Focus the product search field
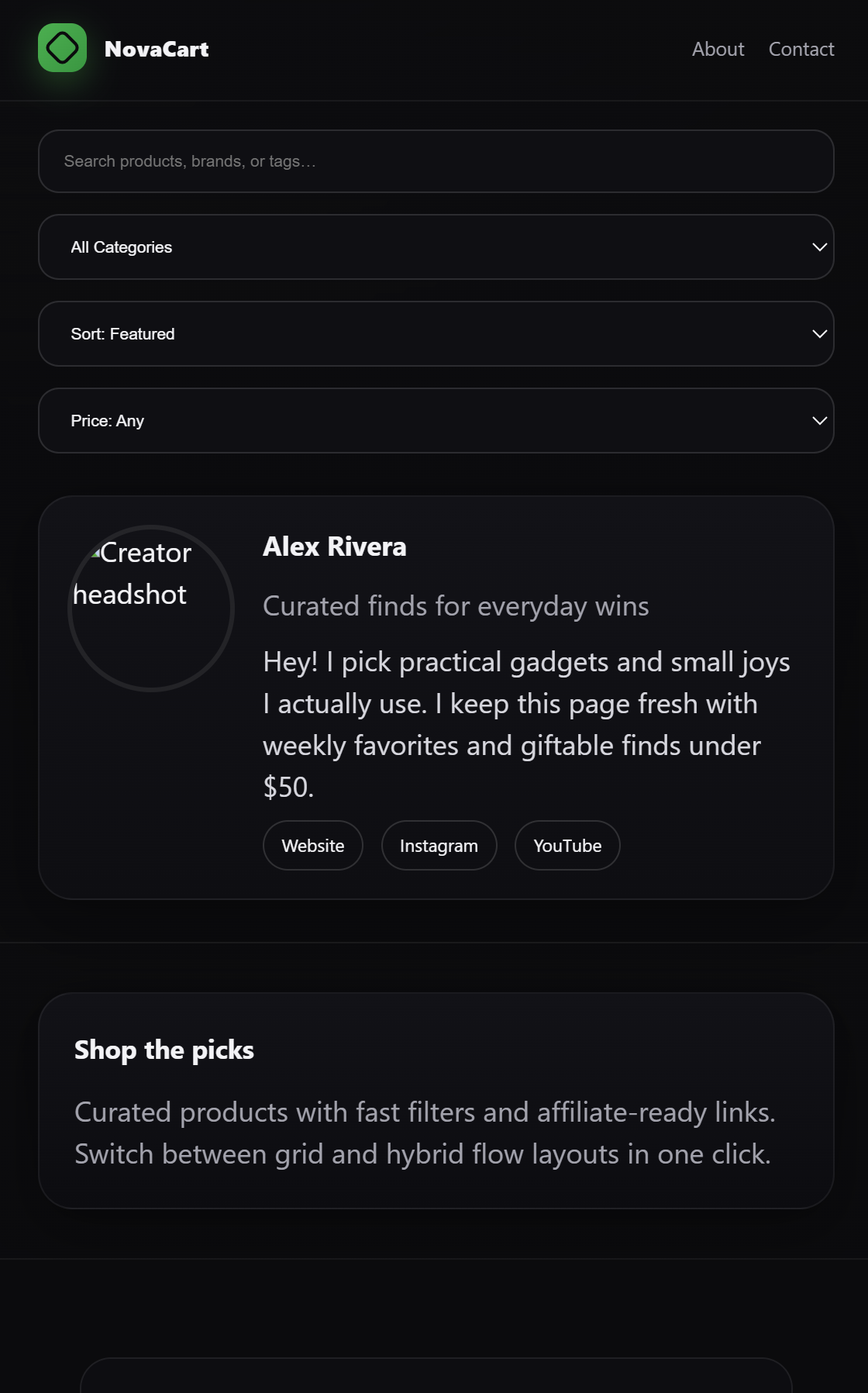Viewport: 868px width, 1393px height. pos(436,161)
